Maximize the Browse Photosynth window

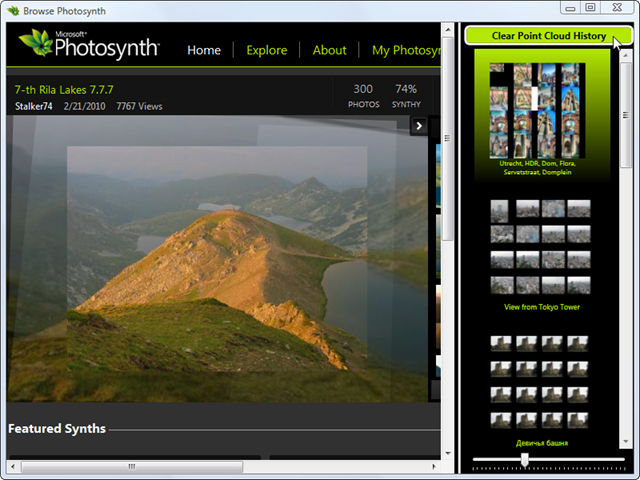pyautogui.click(x=590, y=8)
